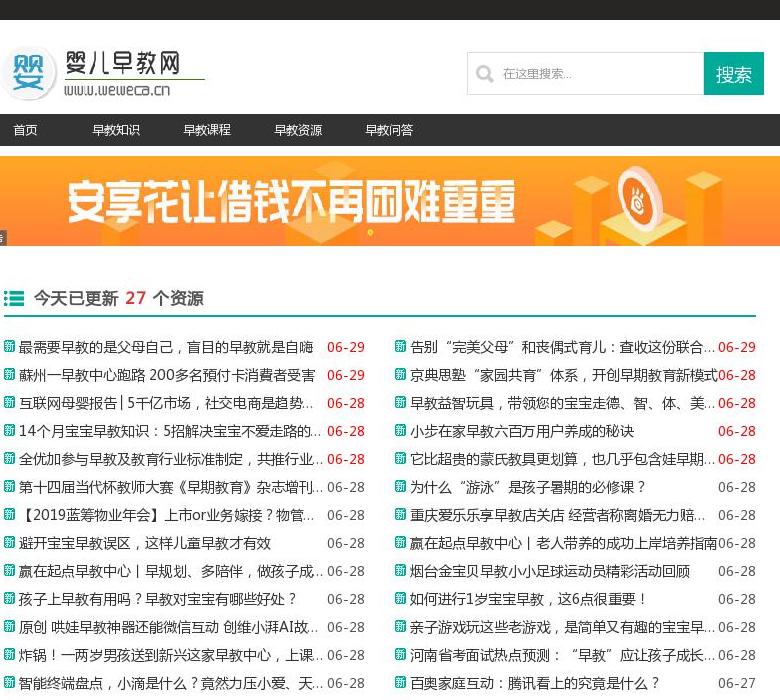Viewport: 780px width, 700px height.
Task: Click the 新 badge beside 2019蓝筹物业年会
Action: click(x=9, y=514)
